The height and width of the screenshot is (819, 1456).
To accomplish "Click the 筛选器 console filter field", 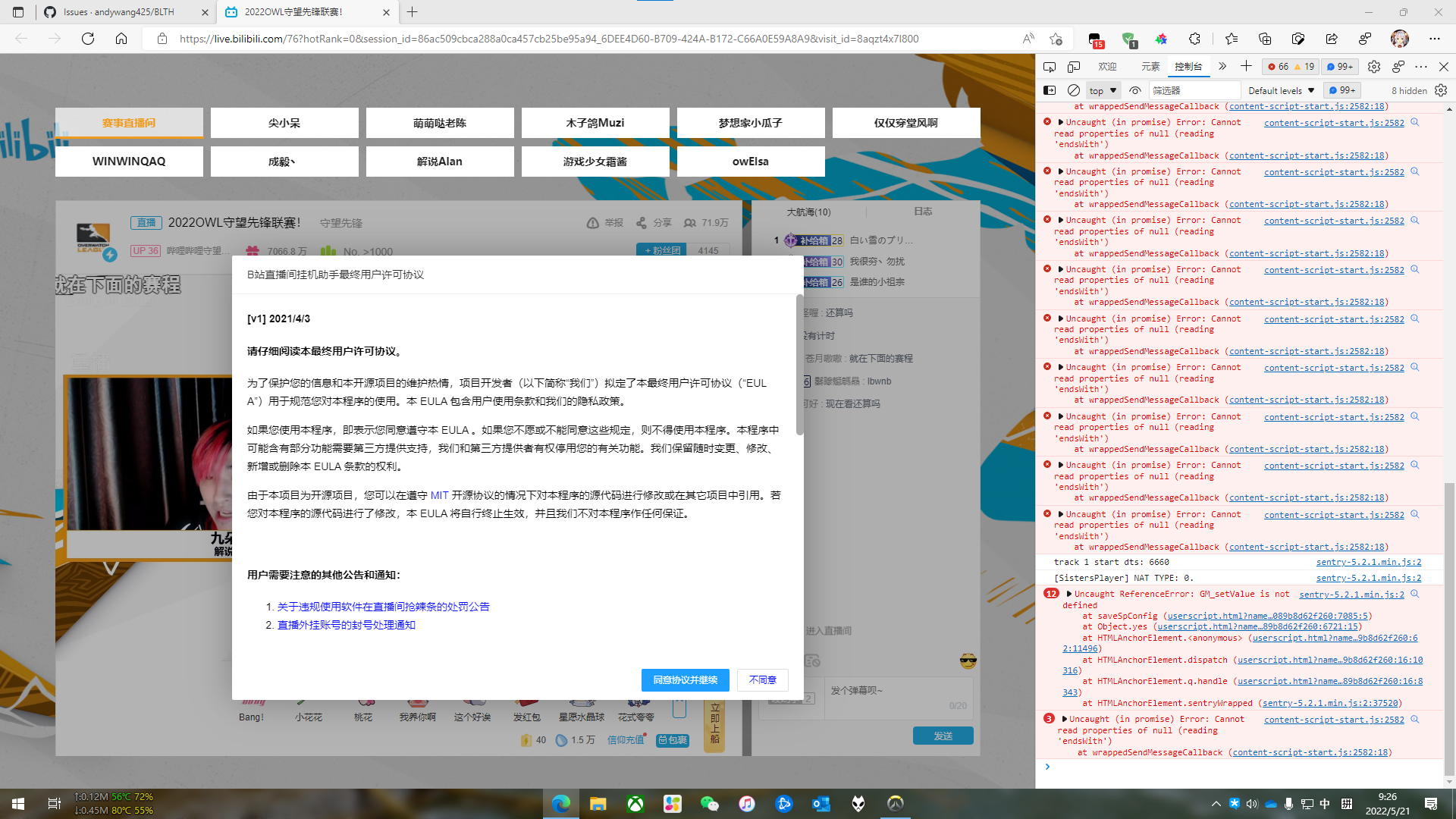I will 1195,89.
